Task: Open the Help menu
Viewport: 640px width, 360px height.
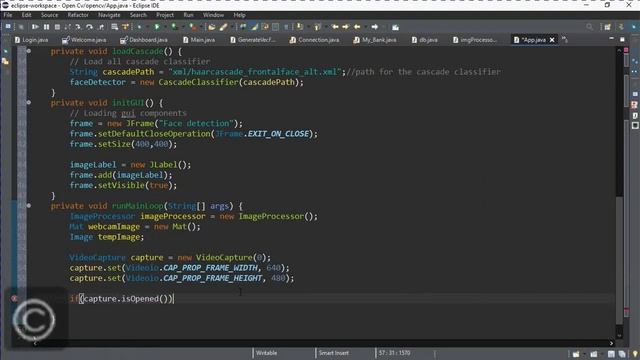Action: tap(239, 15)
